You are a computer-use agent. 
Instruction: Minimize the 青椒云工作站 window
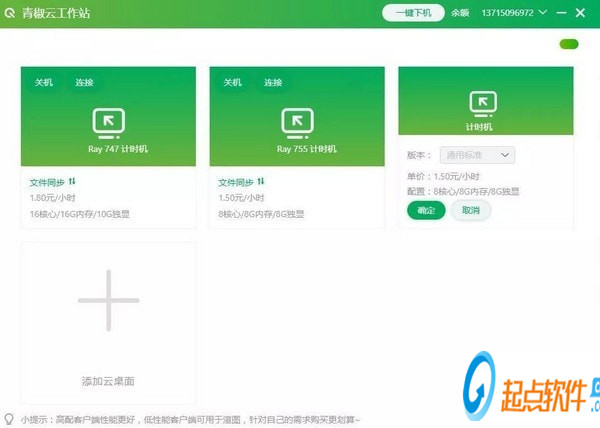[x=561, y=13]
